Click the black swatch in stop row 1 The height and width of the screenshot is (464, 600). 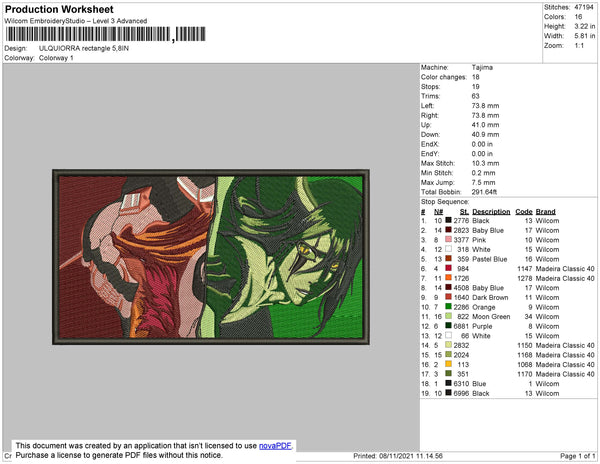pyautogui.click(x=448, y=221)
